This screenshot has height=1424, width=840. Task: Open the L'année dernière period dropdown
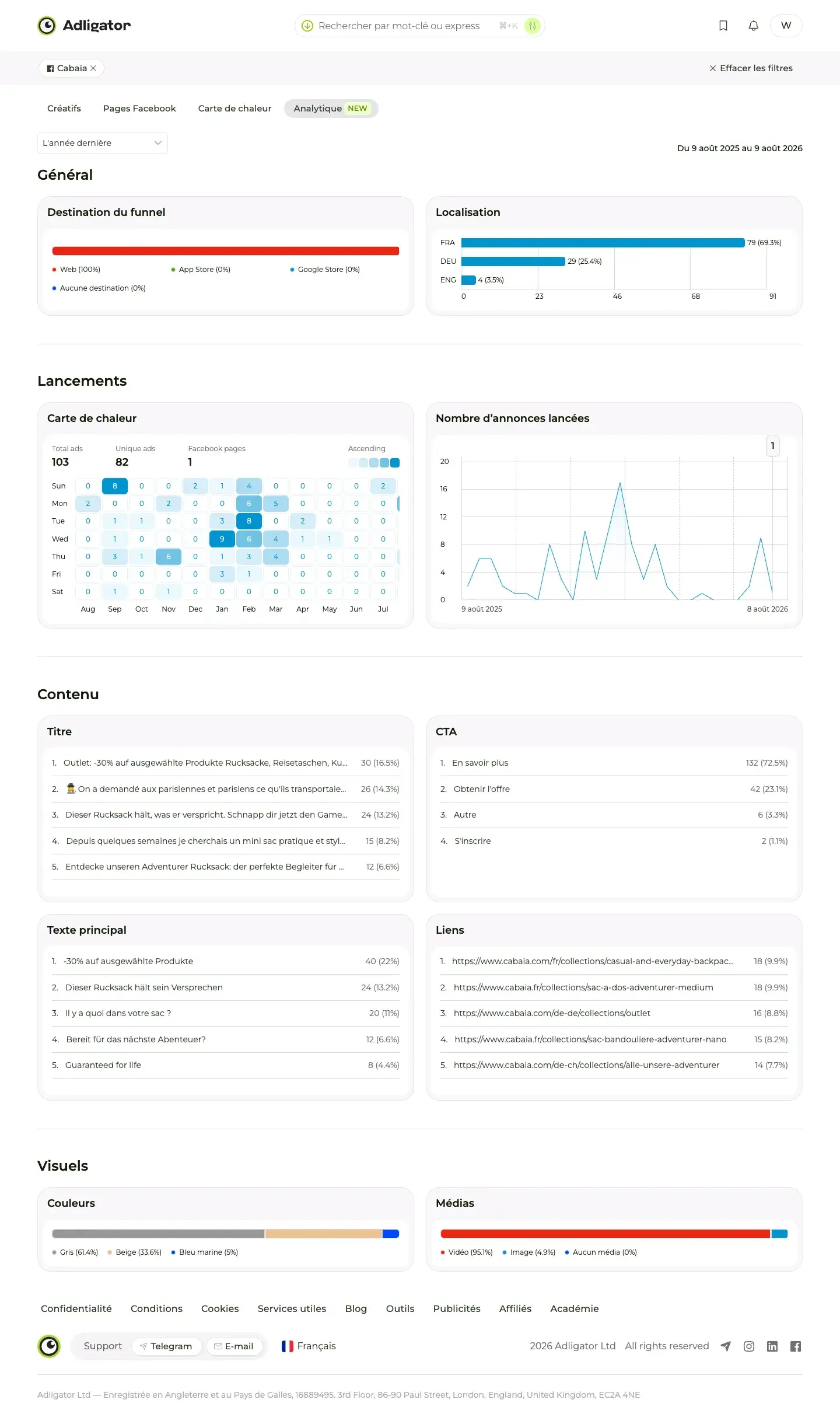coord(103,143)
